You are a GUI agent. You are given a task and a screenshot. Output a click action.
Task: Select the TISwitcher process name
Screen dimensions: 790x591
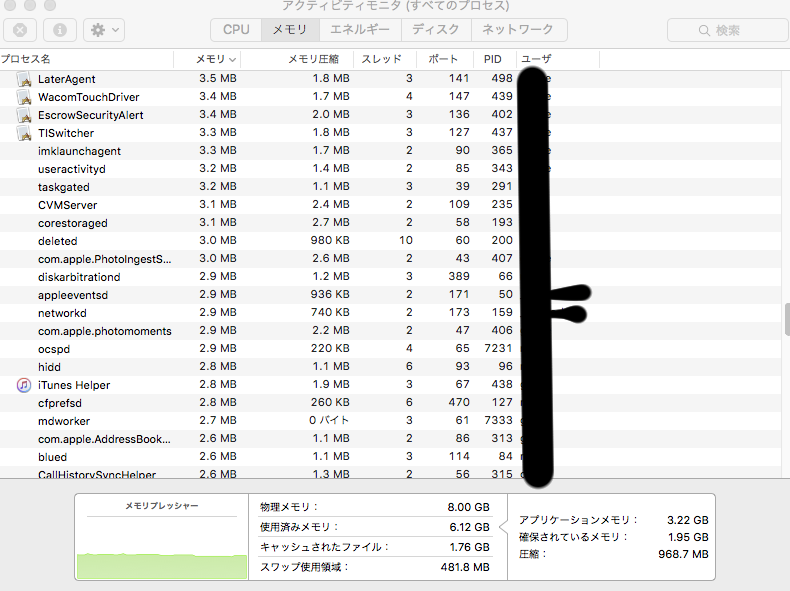tap(66, 133)
